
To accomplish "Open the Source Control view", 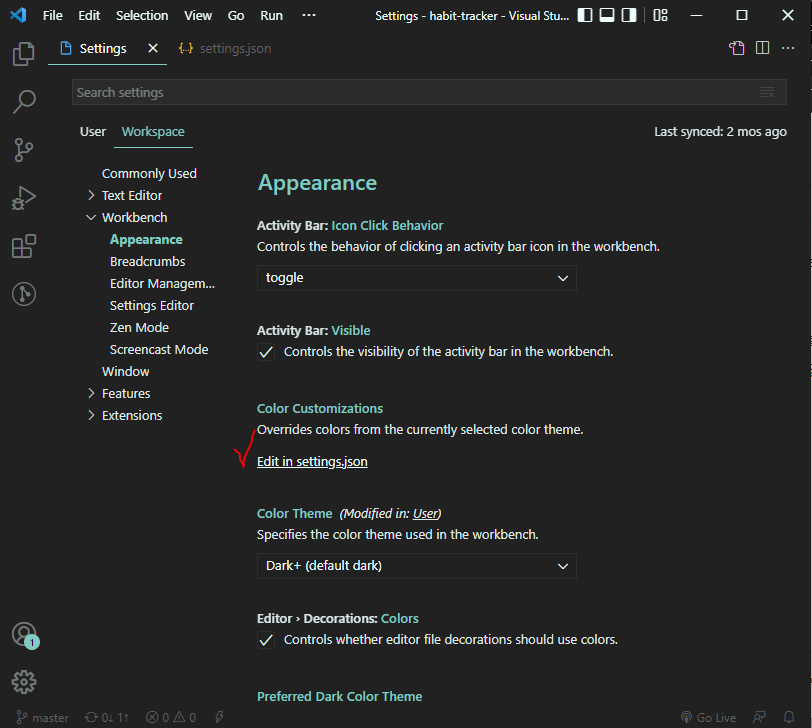I will click(x=23, y=150).
